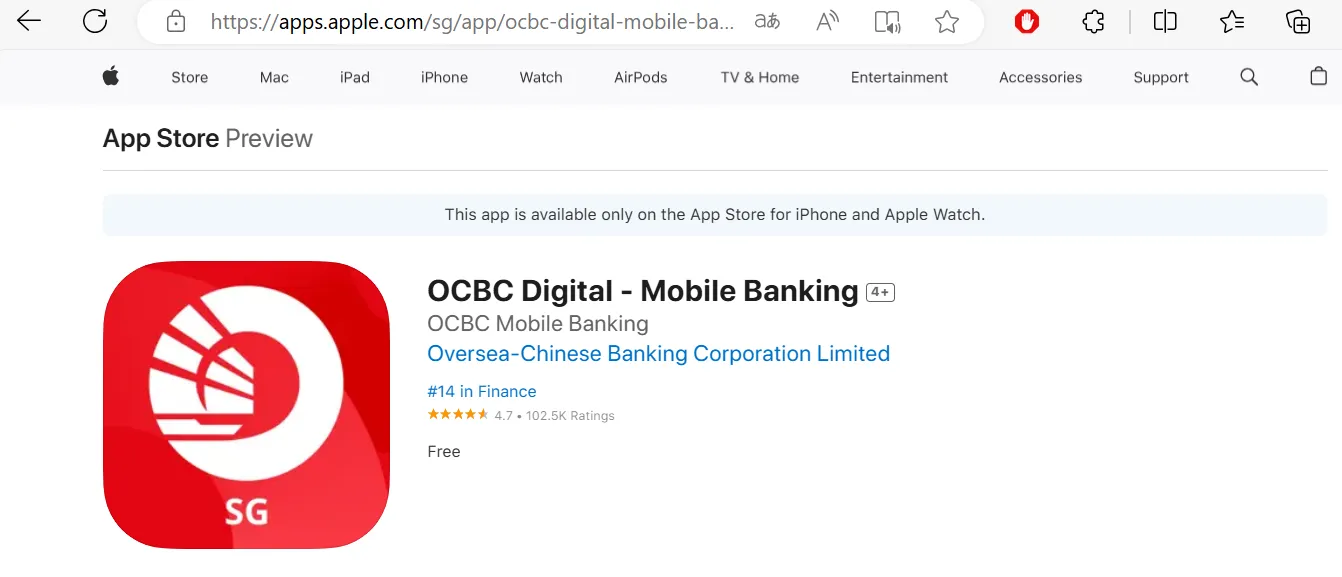This screenshot has height=577, width=1342.
Task: Open the Entertainment menu item
Action: point(898,77)
